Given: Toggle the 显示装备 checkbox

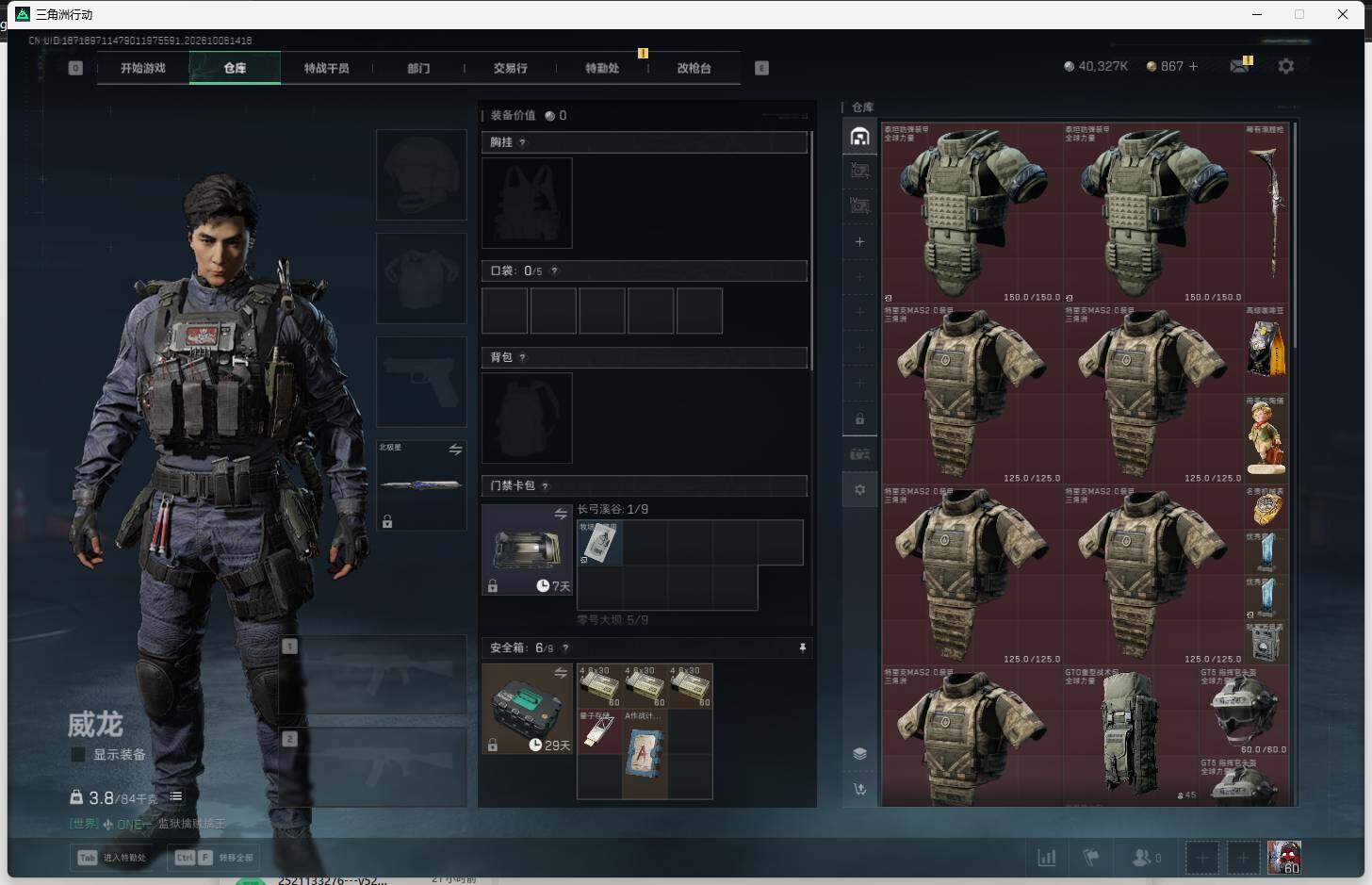Looking at the screenshot, I should pos(78,755).
